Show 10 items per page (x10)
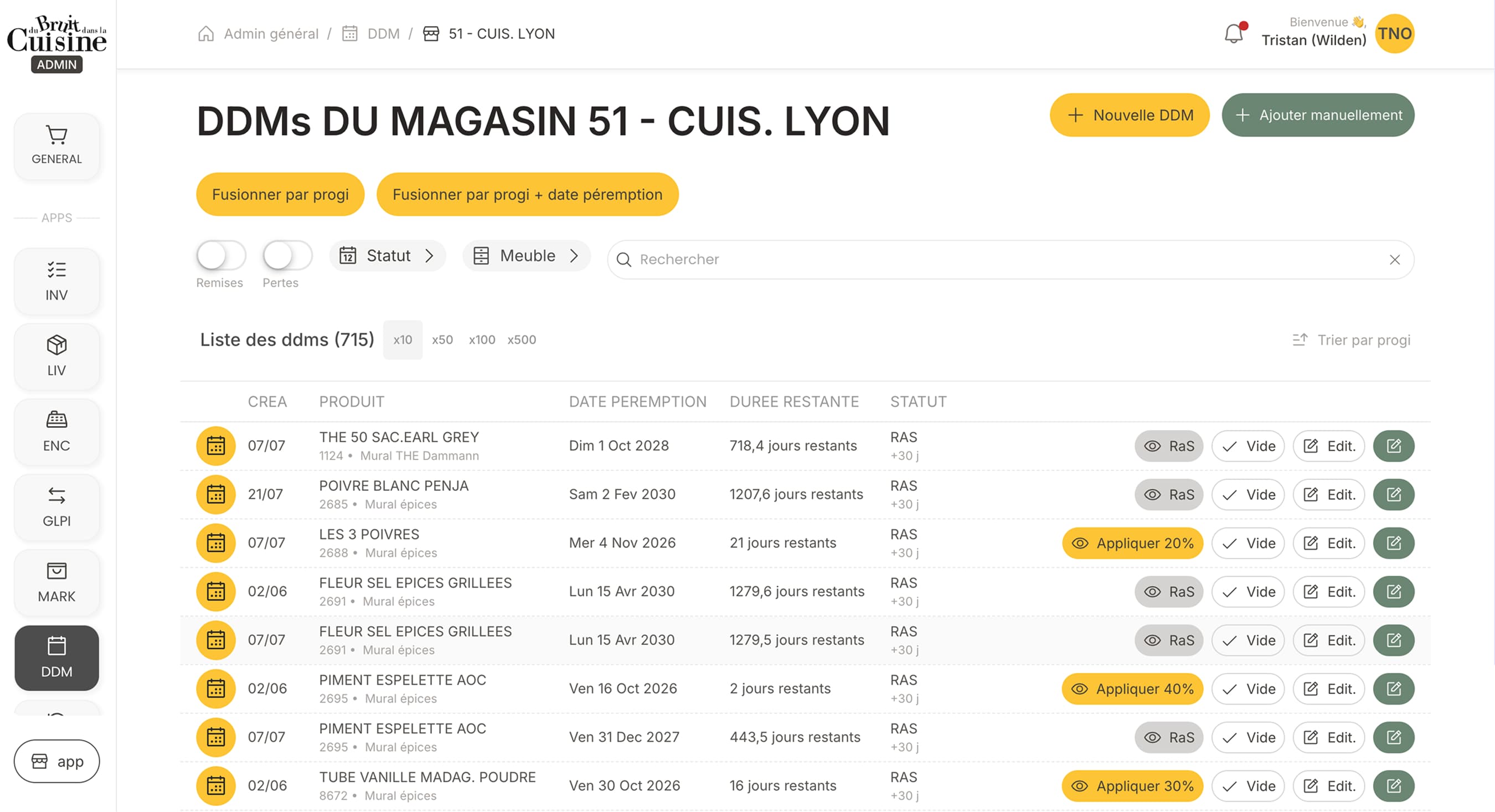1495x812 pixels. click(x=403, y=340)
